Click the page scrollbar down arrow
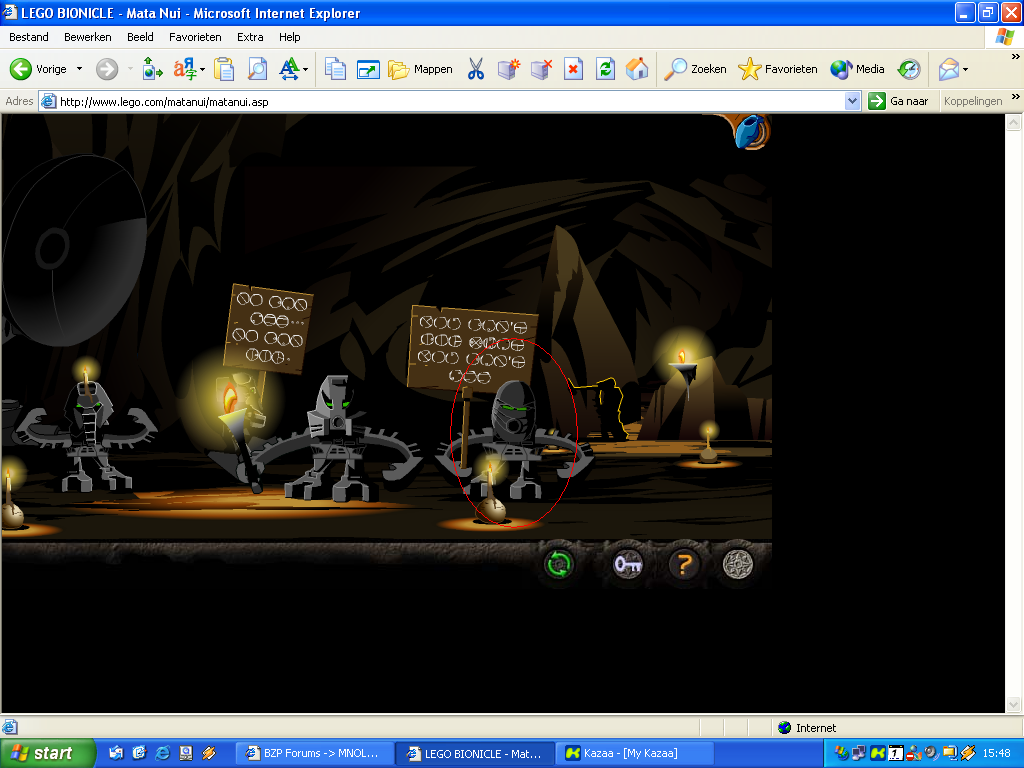The width and height of the screenshot is (1024, 768). point(1013,704)
